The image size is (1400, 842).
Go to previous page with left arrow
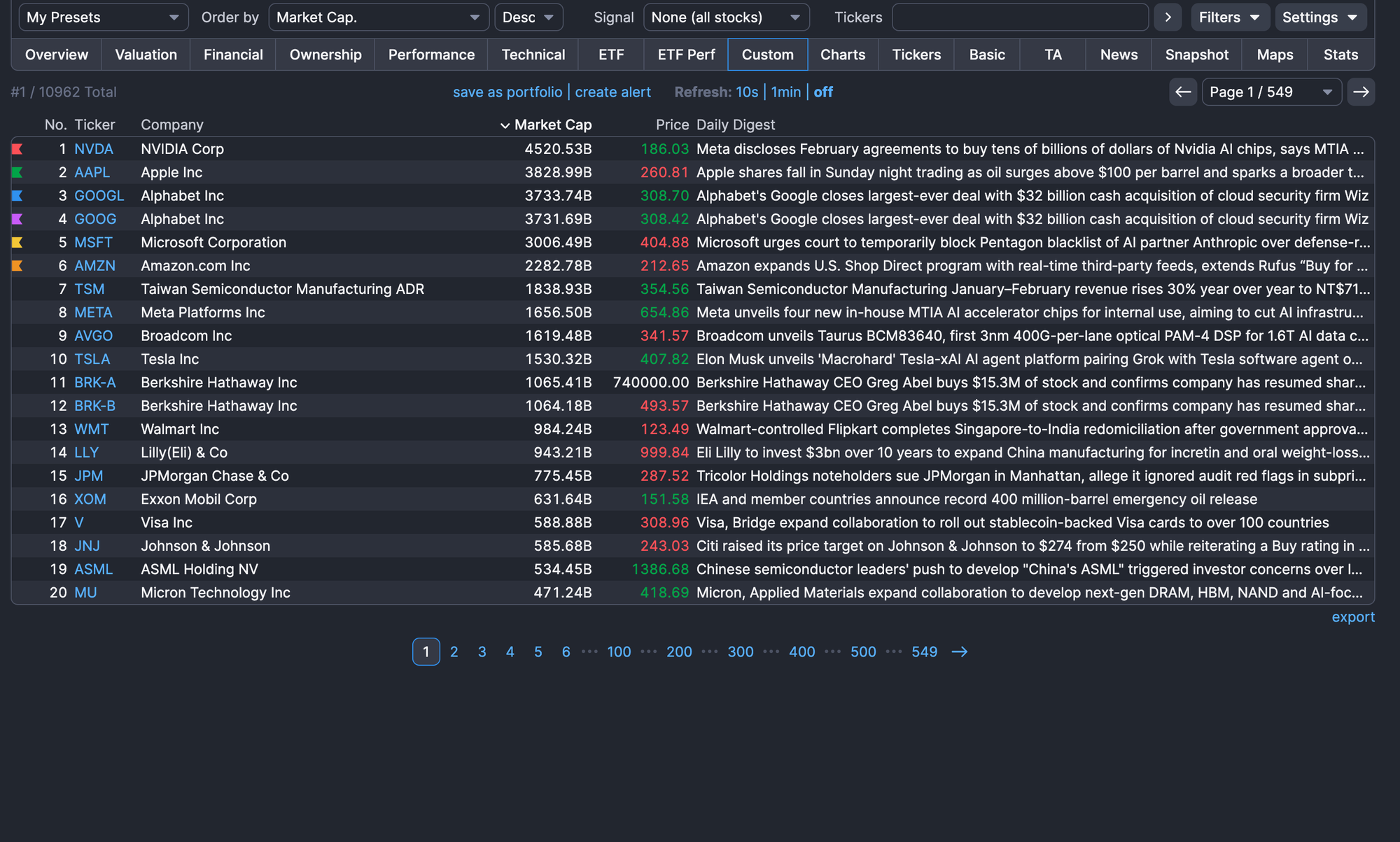pyautogui.click(x=1183, y=92)
